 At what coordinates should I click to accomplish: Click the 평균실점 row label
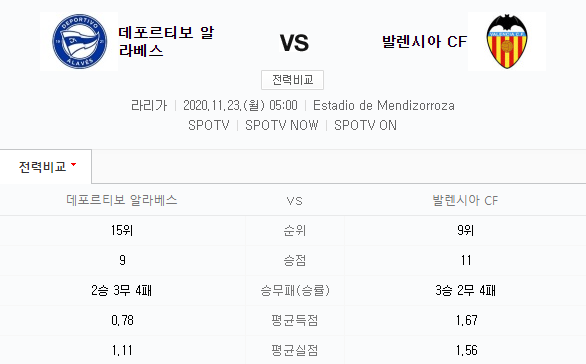(x=294, y=350)
